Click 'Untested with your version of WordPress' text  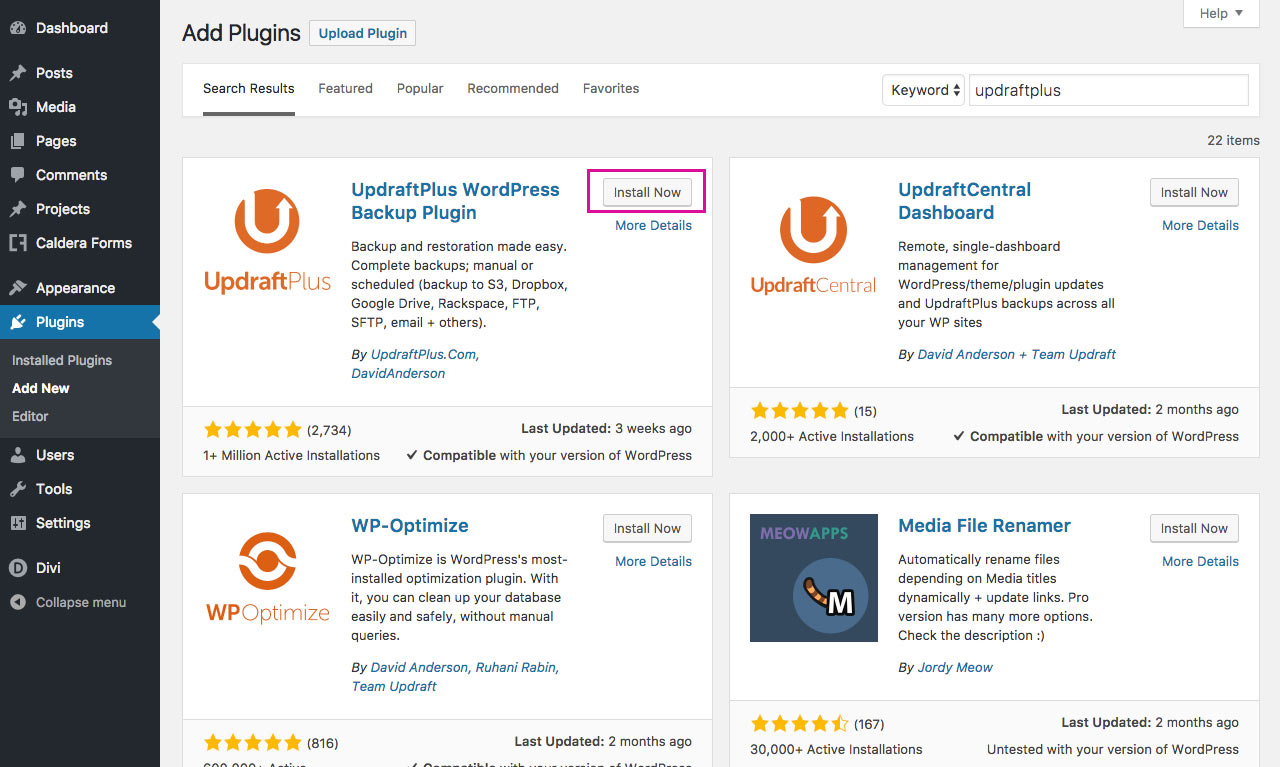(1113, 749)
